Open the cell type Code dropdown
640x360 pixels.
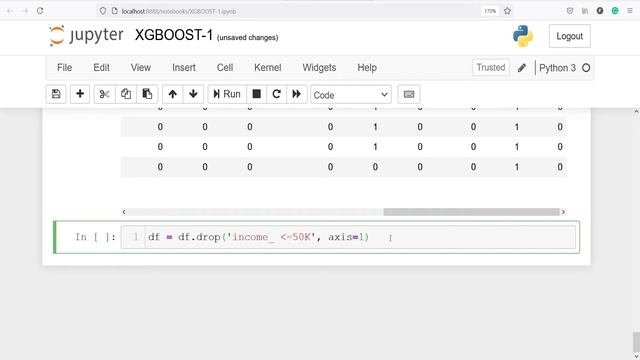[x=351, y=95]
